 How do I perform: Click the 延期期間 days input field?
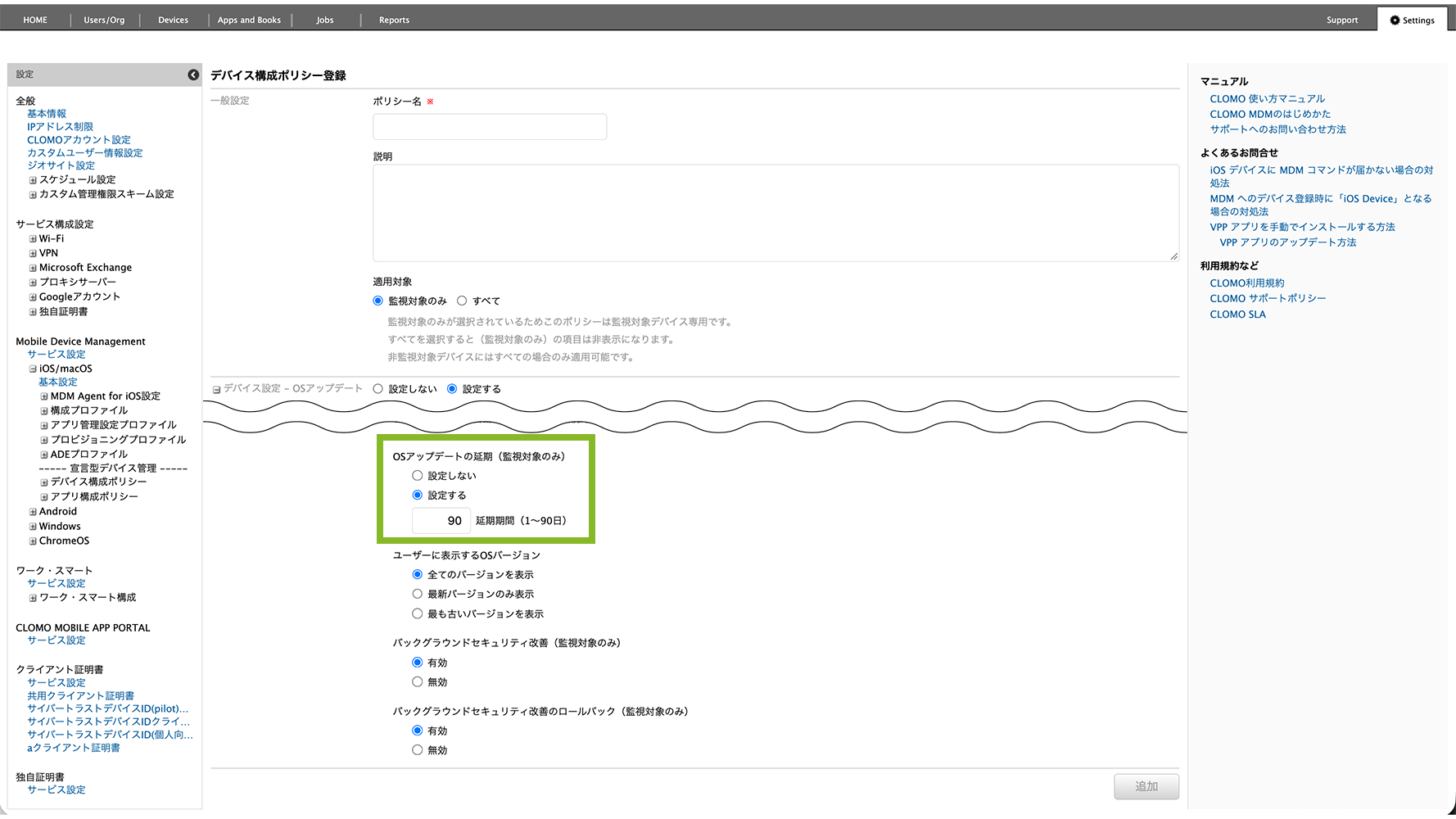pos(441,521)
